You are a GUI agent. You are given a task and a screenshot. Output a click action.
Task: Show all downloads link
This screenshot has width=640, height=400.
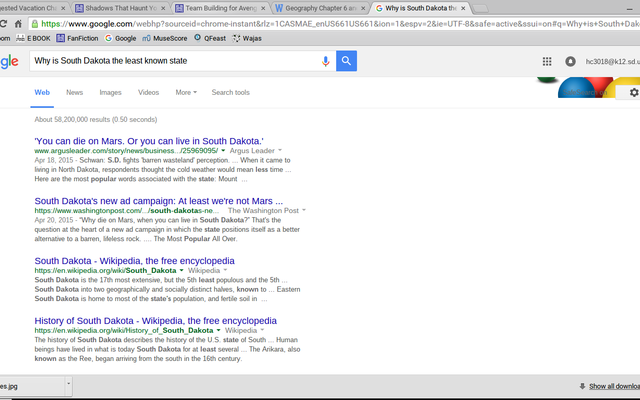pyautogui.click(x=614, y=386)
